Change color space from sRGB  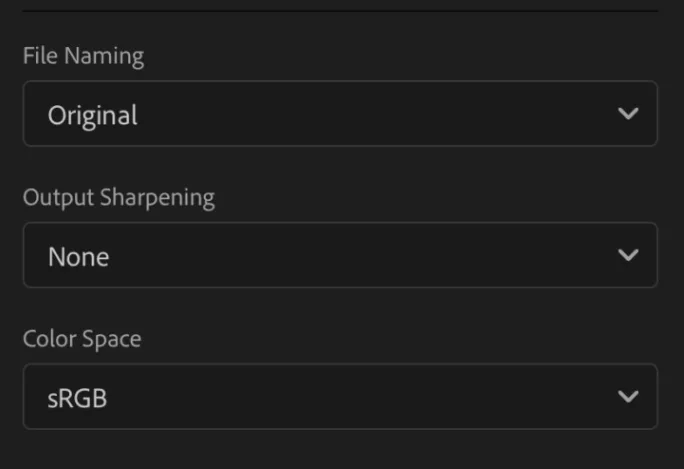pyautogui.click(x=340, y=397)
